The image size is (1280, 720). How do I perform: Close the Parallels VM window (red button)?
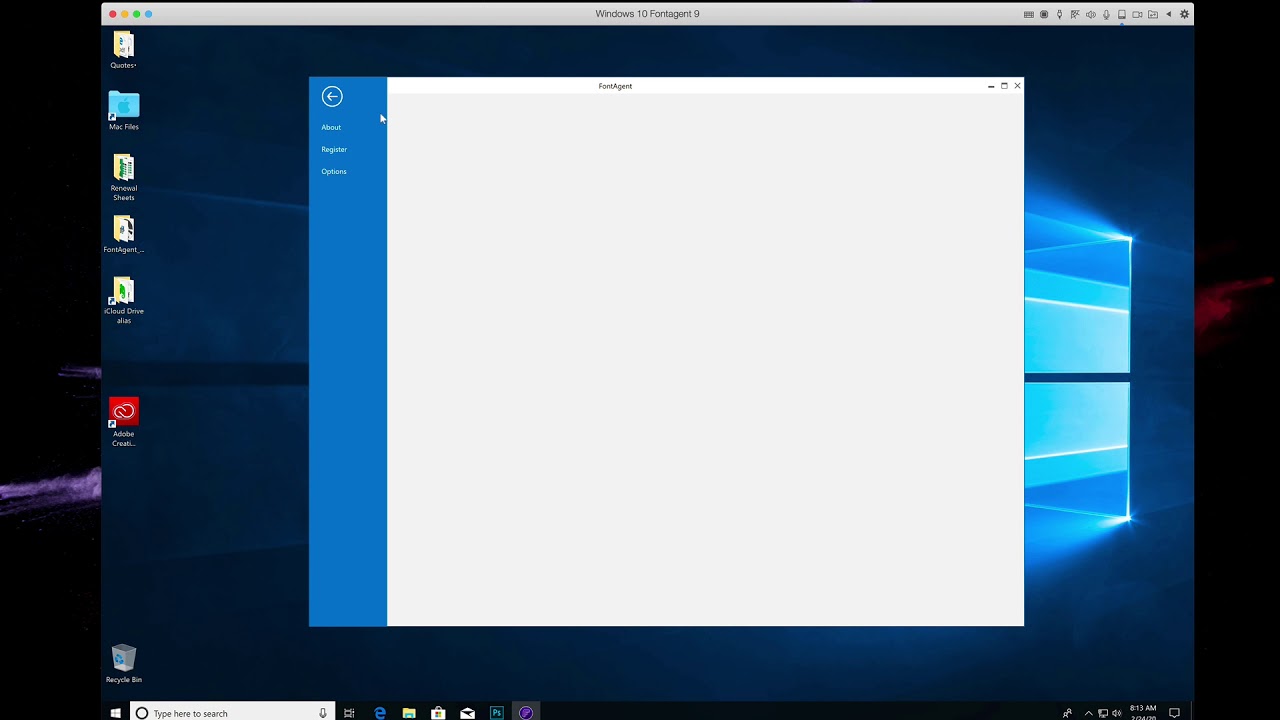tap(113, 14)
